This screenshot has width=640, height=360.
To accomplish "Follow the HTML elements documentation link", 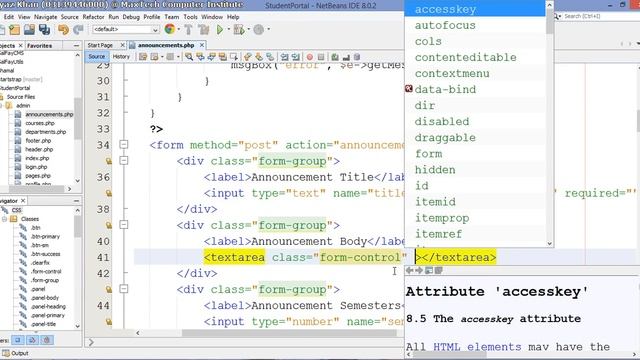I will [x=477, y=347].
